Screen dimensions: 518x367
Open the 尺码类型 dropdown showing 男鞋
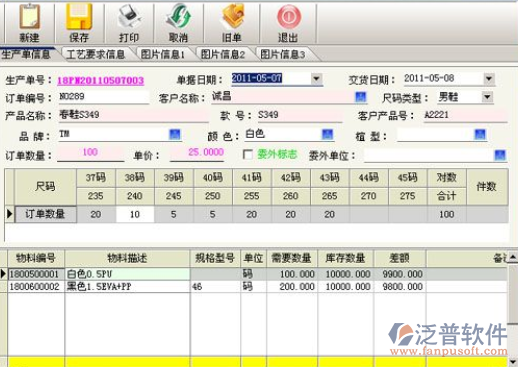(x=487, y=97)
